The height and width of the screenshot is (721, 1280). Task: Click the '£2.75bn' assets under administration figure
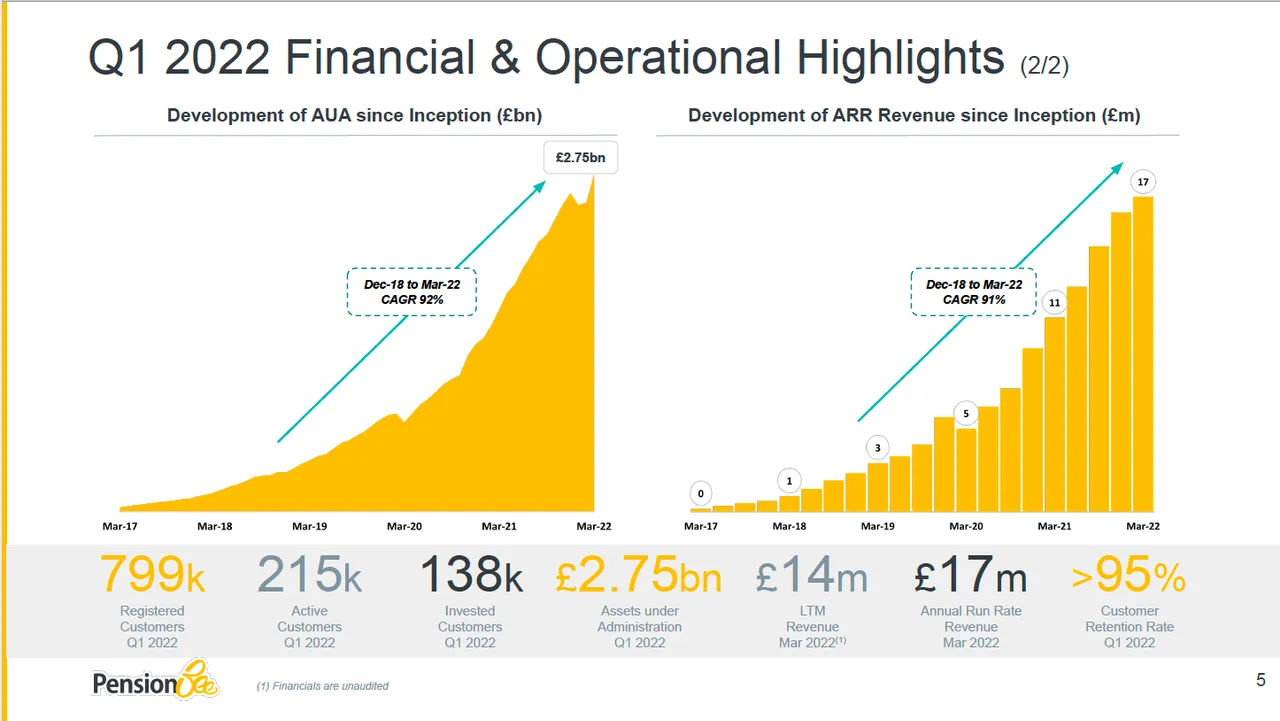coord(639,576)
